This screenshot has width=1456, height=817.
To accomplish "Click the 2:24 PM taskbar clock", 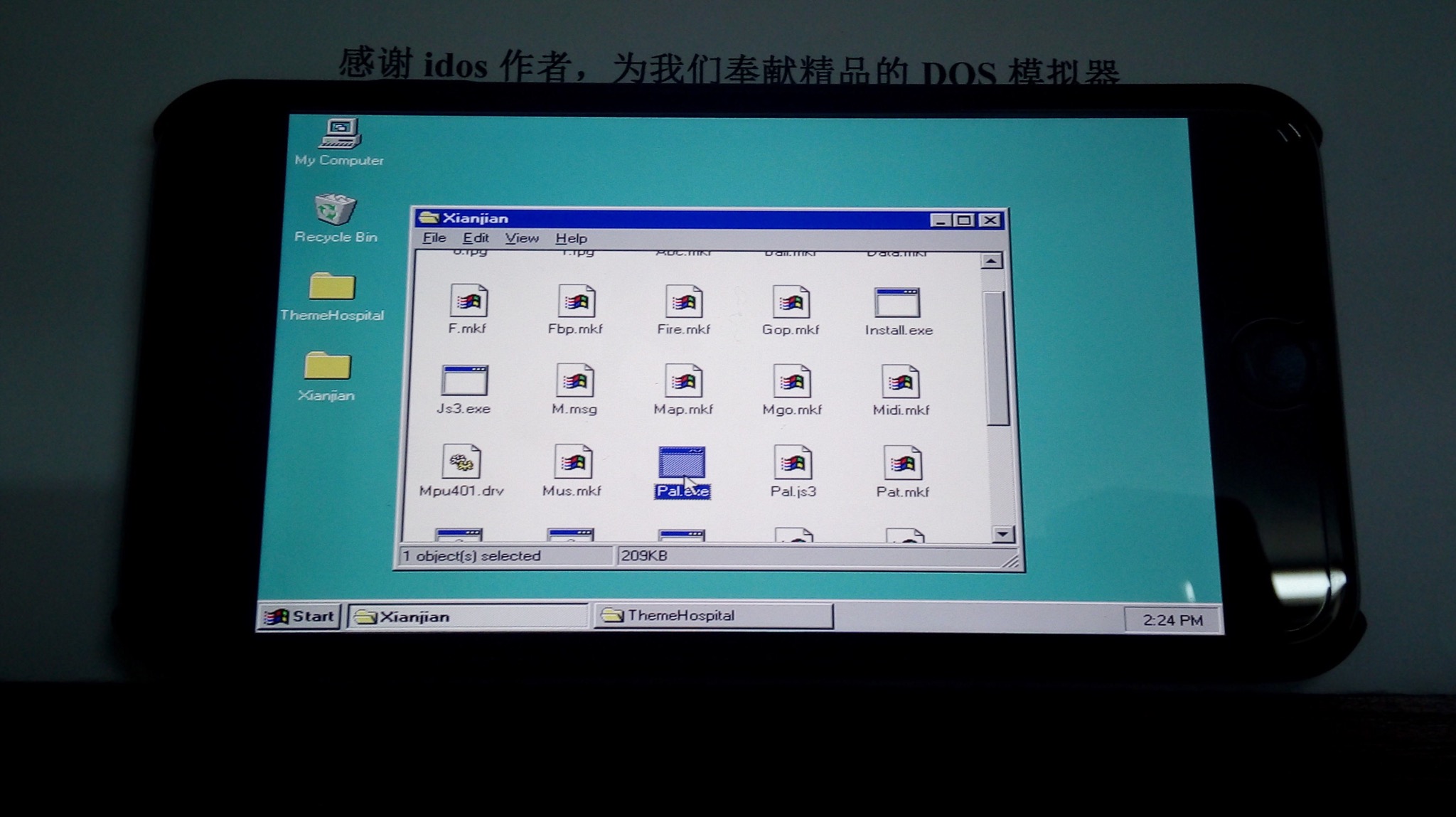I will pyautogui.click(x=1172, y=620).
